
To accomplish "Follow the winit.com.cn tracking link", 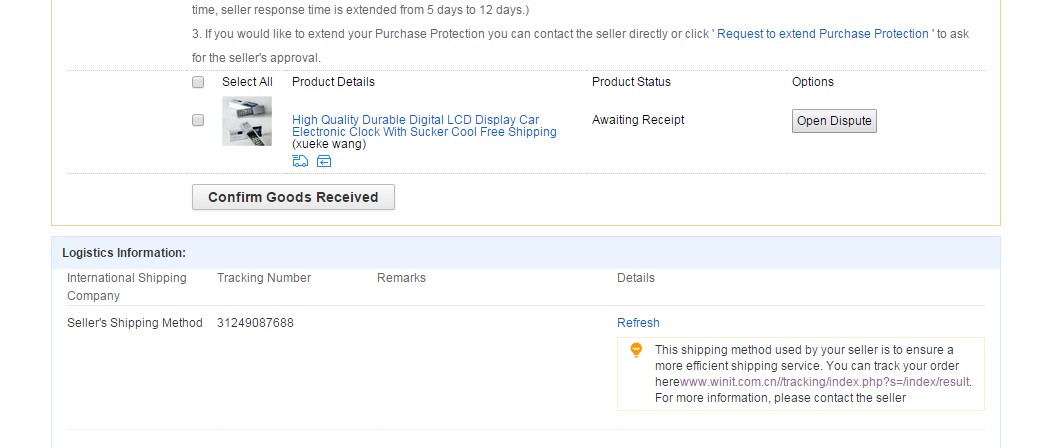I will click(x=825, y=382).
